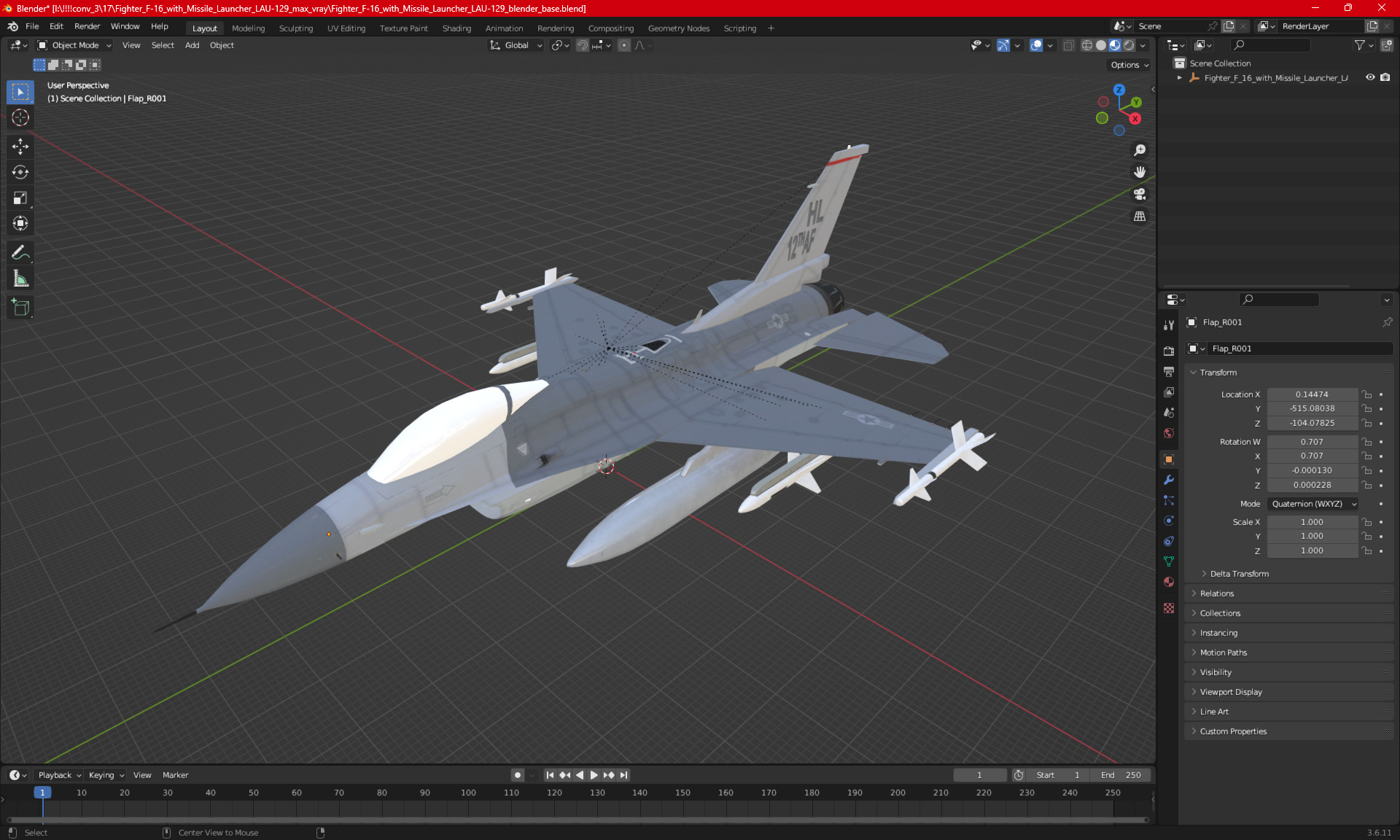Toggle X-ray view in header

click(x=1068, y=45)
